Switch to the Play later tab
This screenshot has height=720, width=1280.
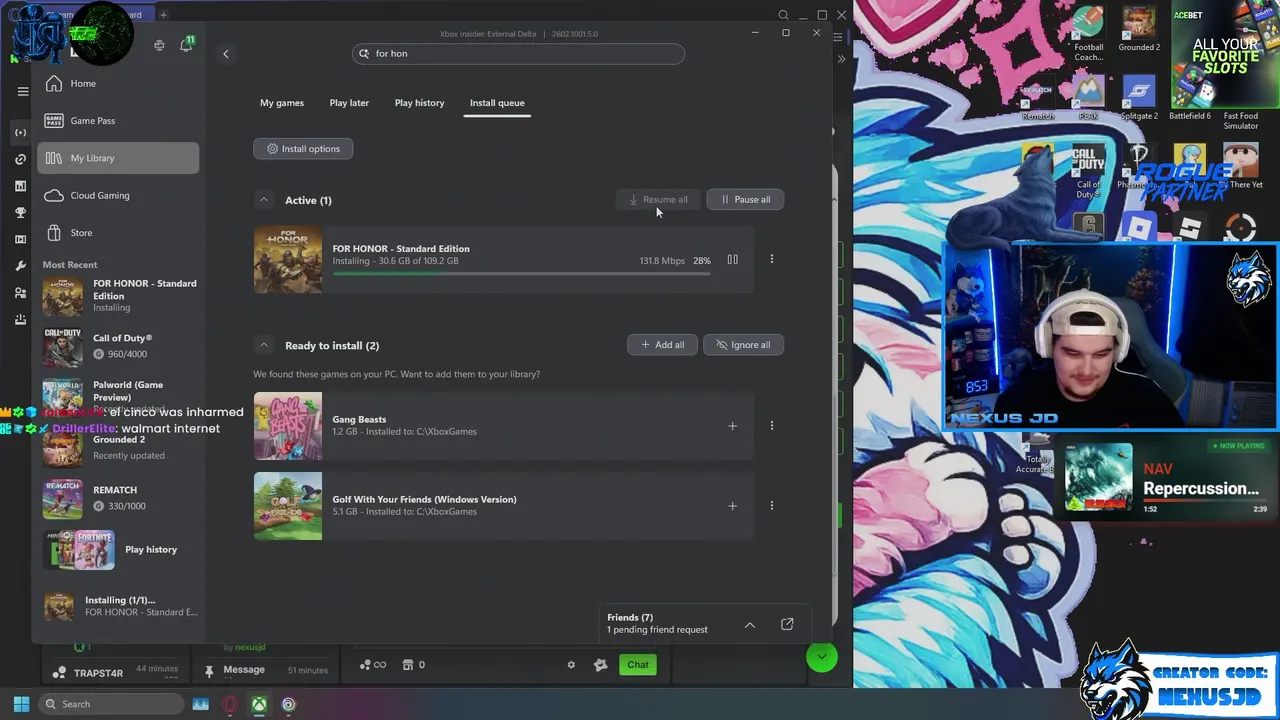pos(349,103)
